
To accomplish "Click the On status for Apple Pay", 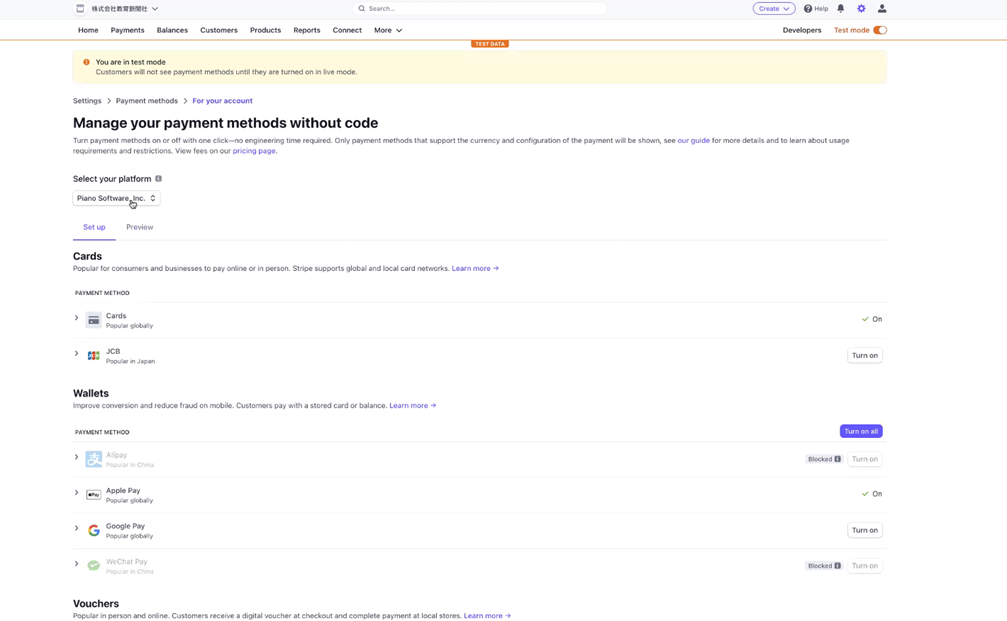I will [x=871, y=494].
